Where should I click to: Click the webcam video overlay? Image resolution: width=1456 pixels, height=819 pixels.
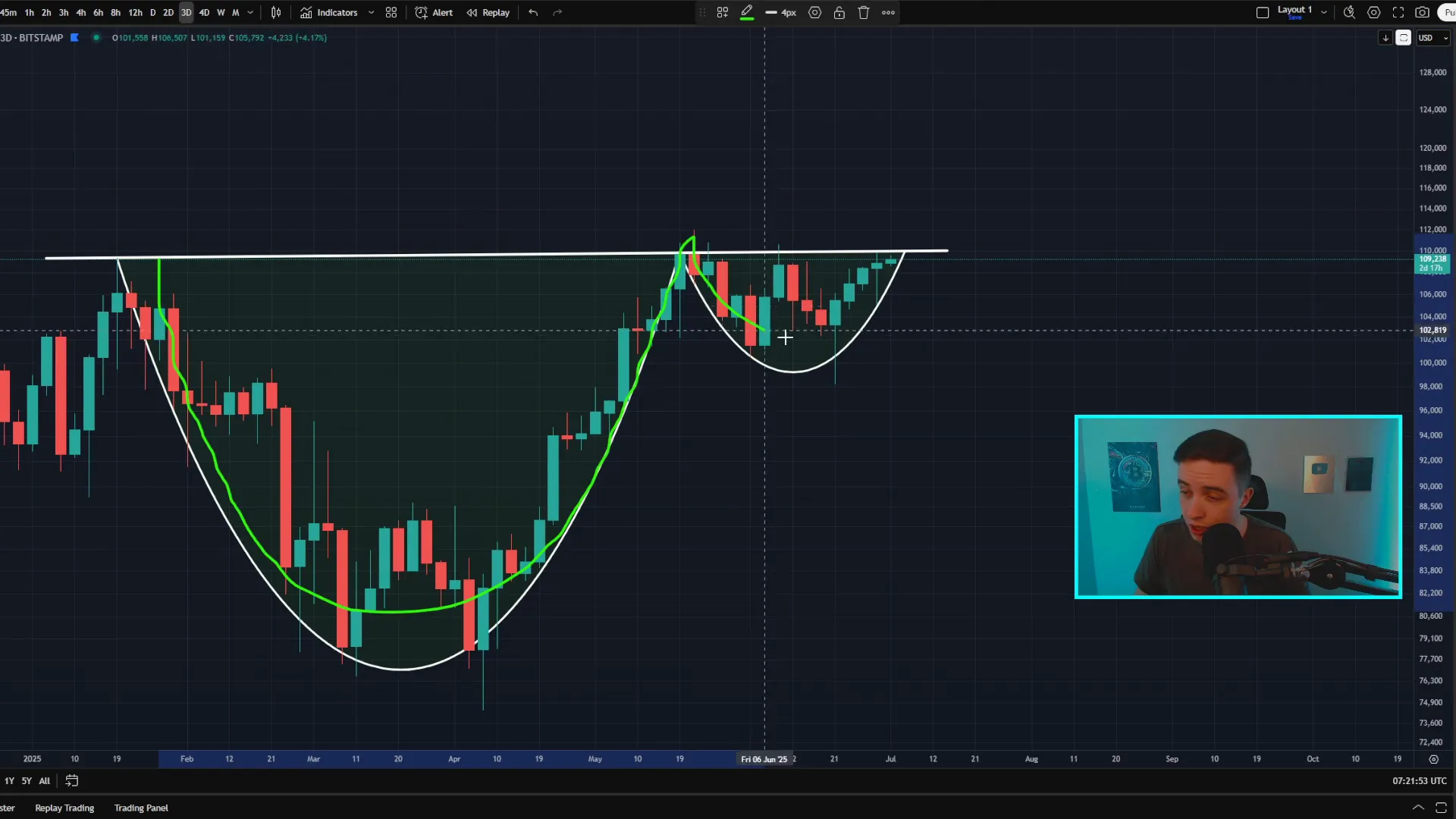coord(1238,507)
